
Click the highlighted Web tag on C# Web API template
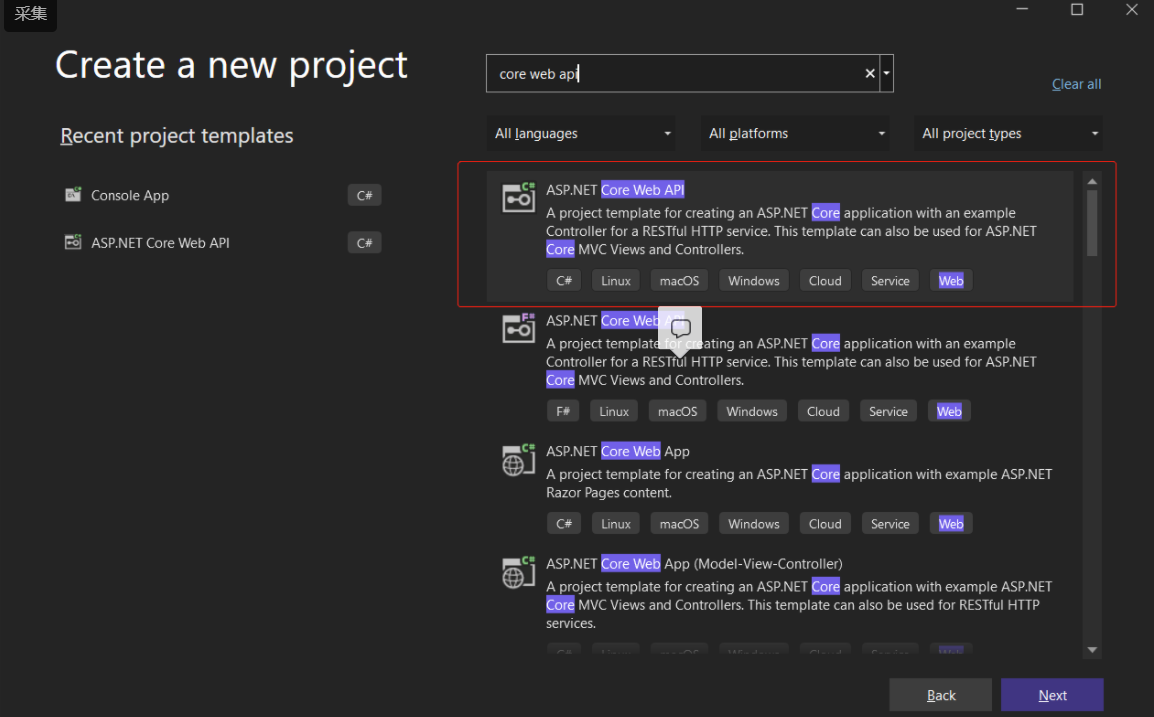tap(951, 280)
